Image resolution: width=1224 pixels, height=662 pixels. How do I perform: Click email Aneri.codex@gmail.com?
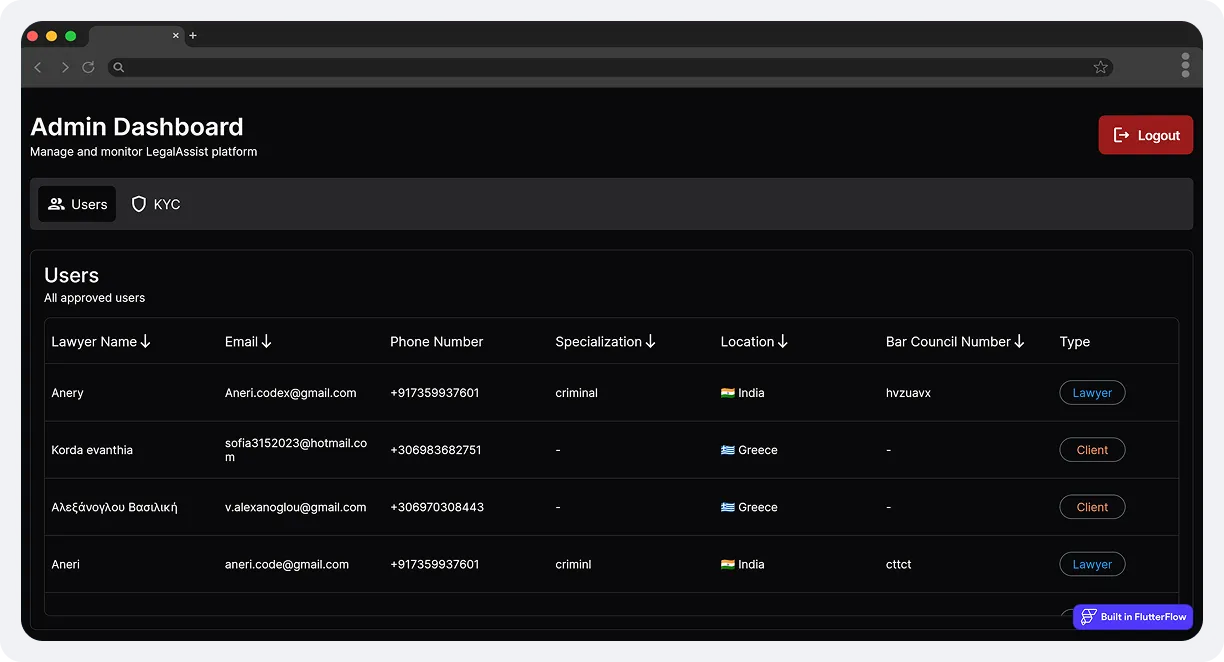tap(290, 393)
